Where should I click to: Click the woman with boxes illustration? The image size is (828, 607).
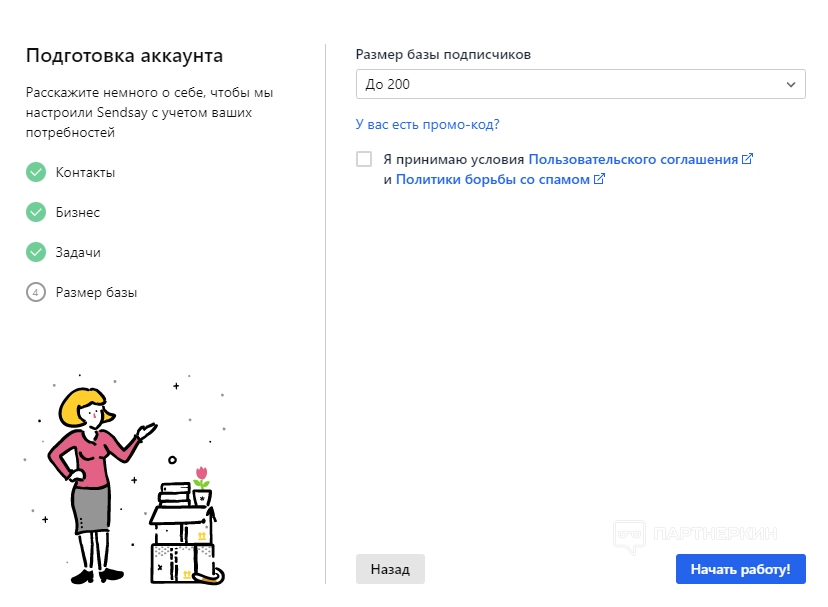(130, 480)
